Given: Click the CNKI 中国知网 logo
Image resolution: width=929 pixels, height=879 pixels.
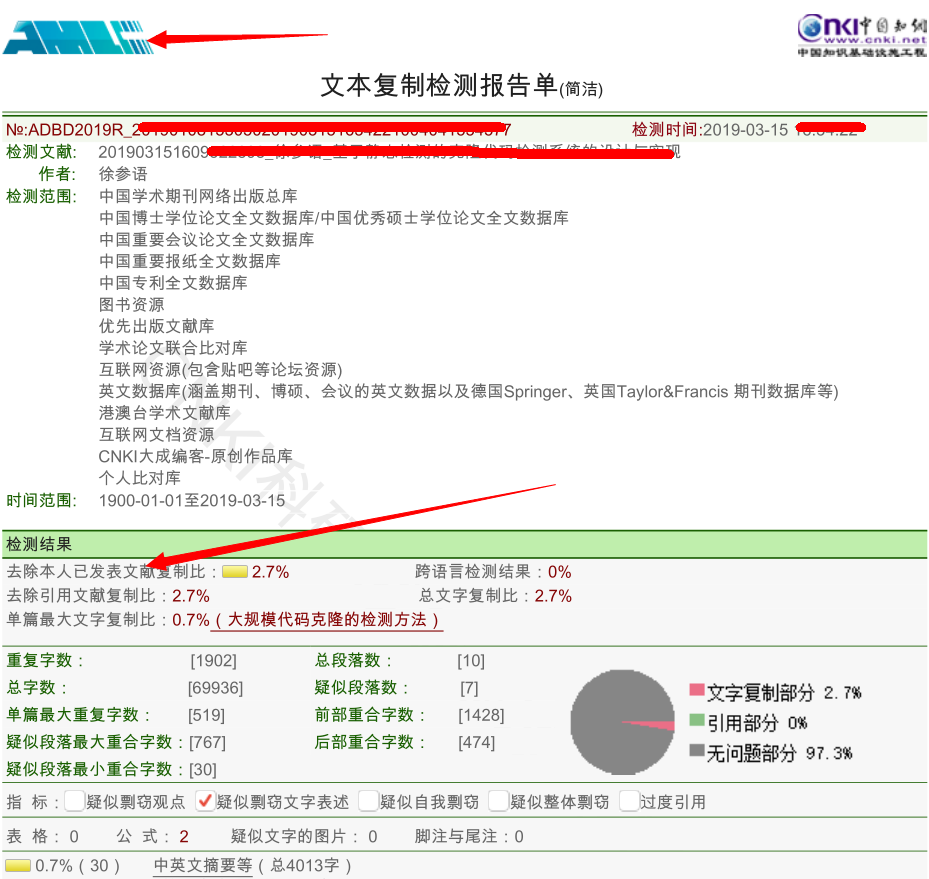Looking at the screenshot, I should click(861, 35).
